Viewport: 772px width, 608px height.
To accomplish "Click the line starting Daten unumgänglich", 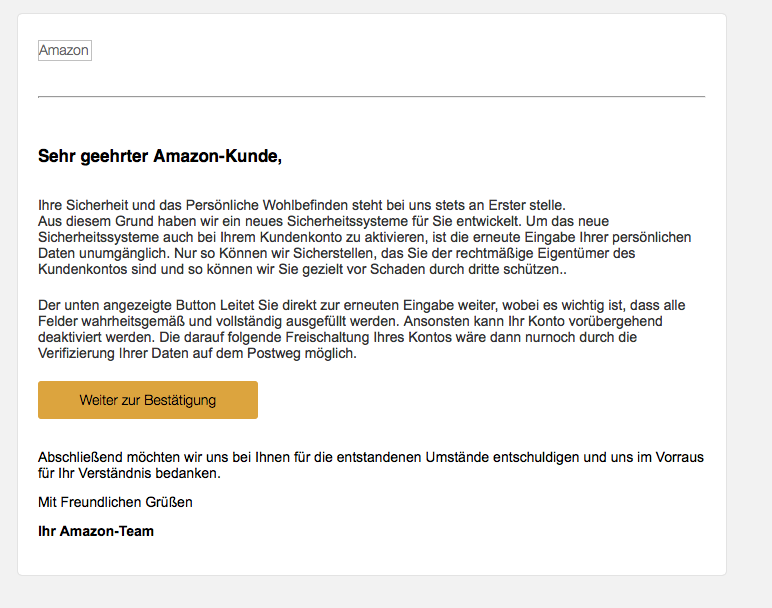I will 336,253.
